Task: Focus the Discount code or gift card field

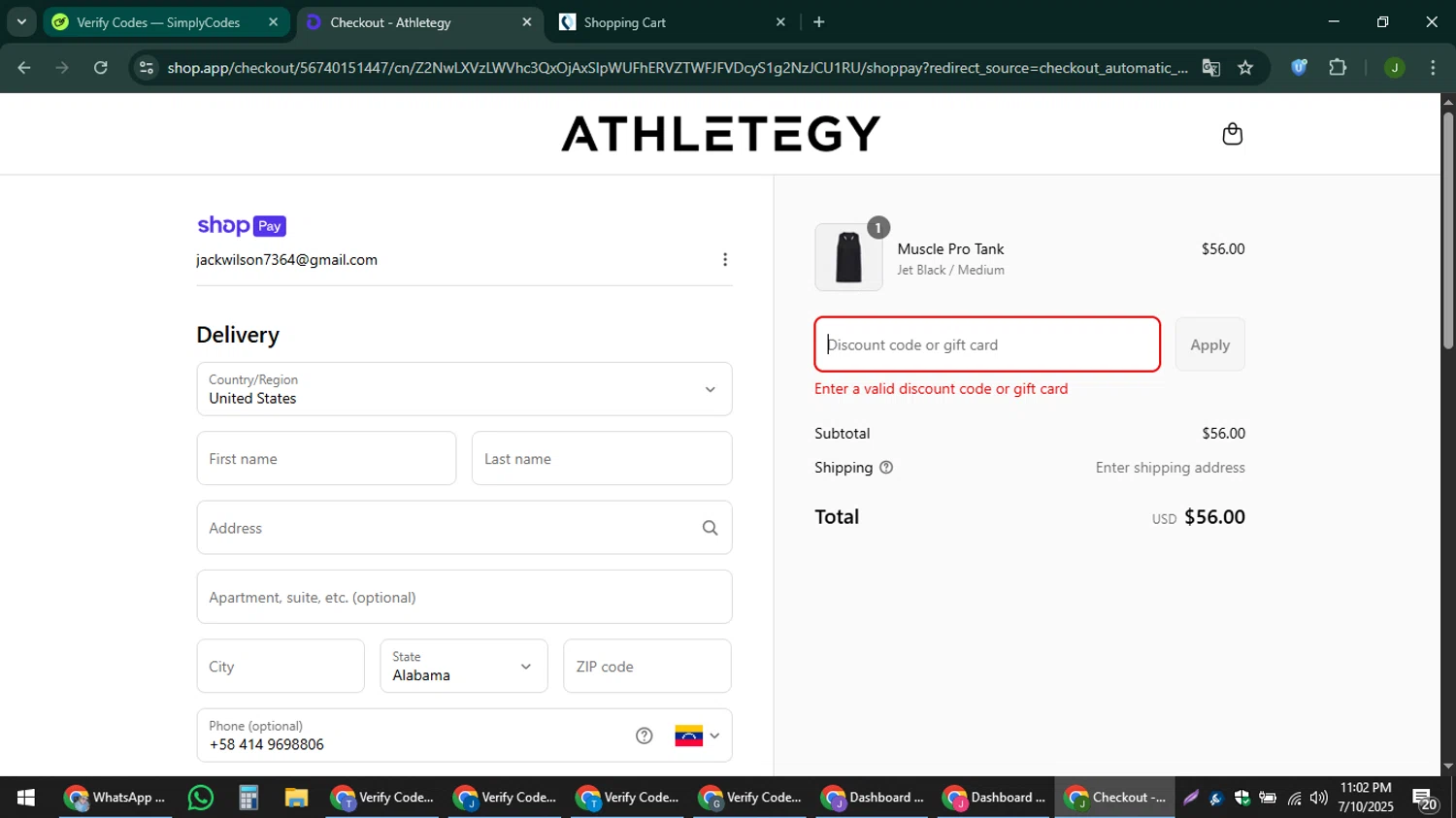Action: coord(987,344)
